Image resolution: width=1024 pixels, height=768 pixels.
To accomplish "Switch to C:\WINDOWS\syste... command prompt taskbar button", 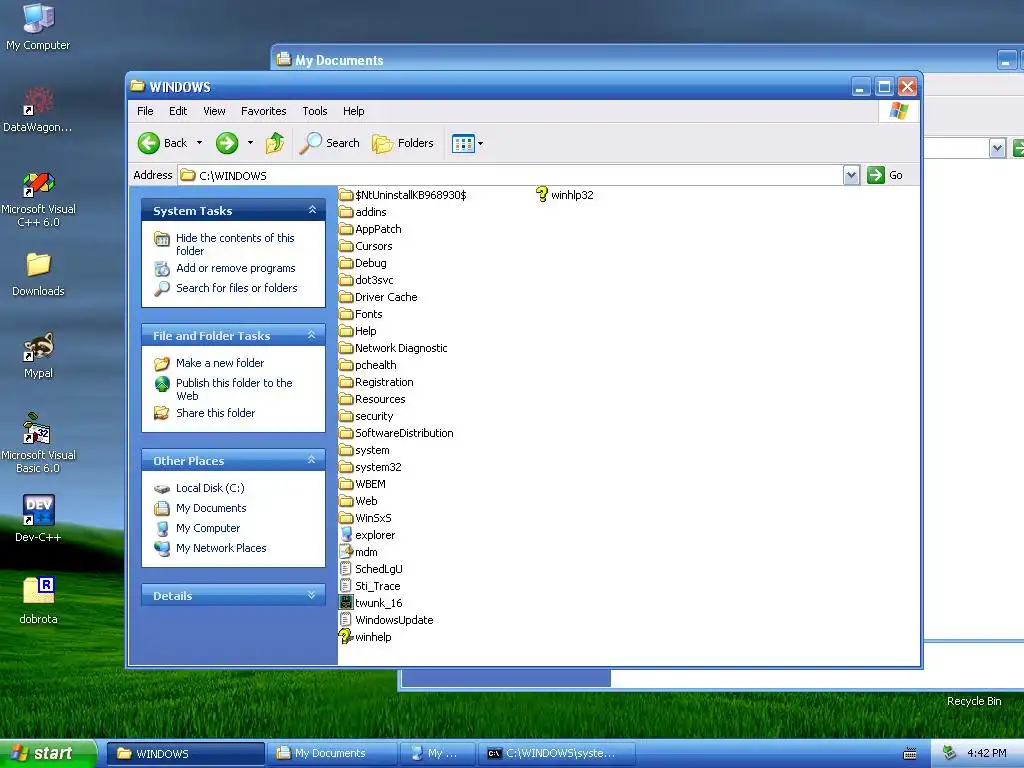I will click(x=556, y=754).
